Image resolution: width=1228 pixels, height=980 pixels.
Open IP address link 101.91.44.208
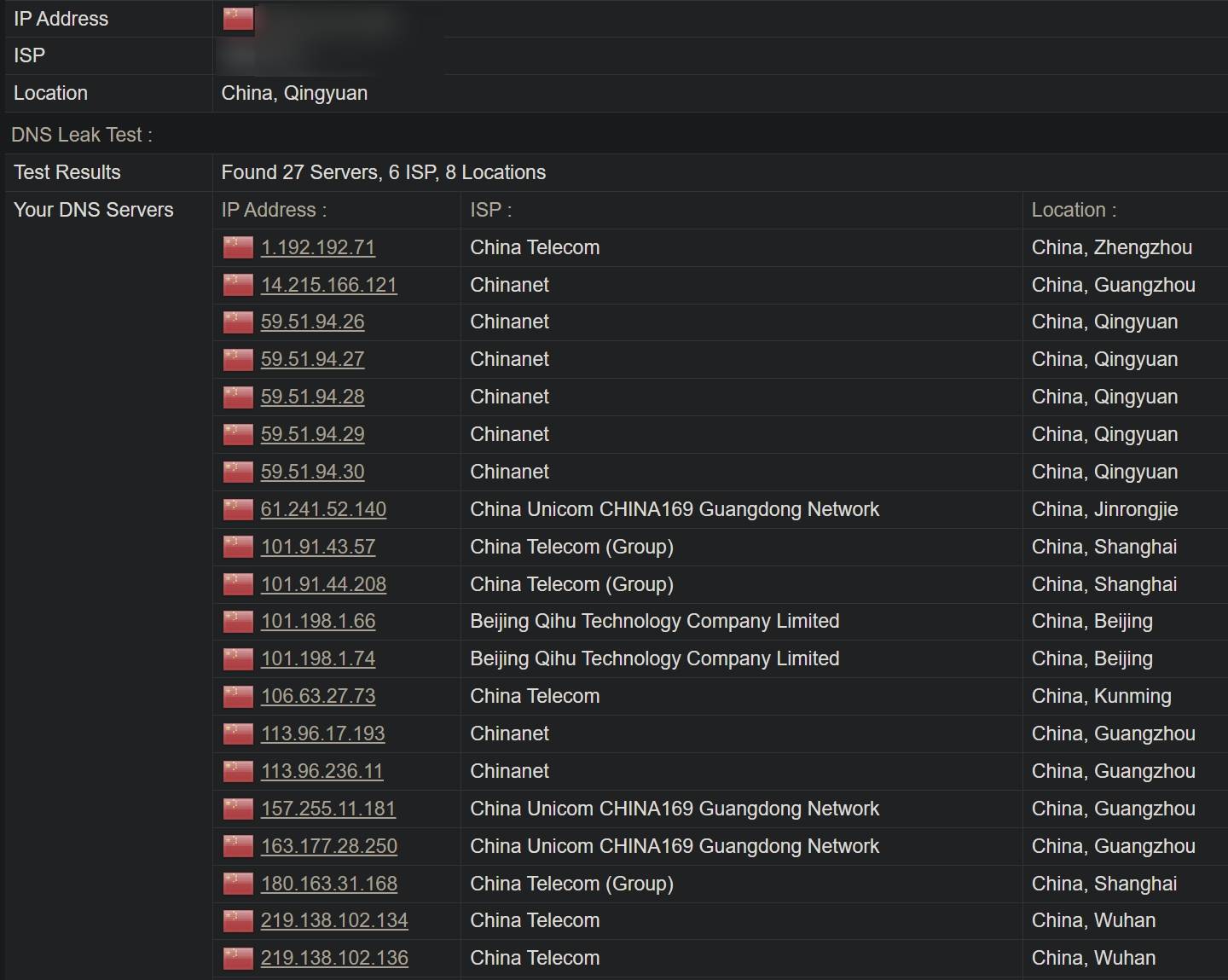point(323,584)
